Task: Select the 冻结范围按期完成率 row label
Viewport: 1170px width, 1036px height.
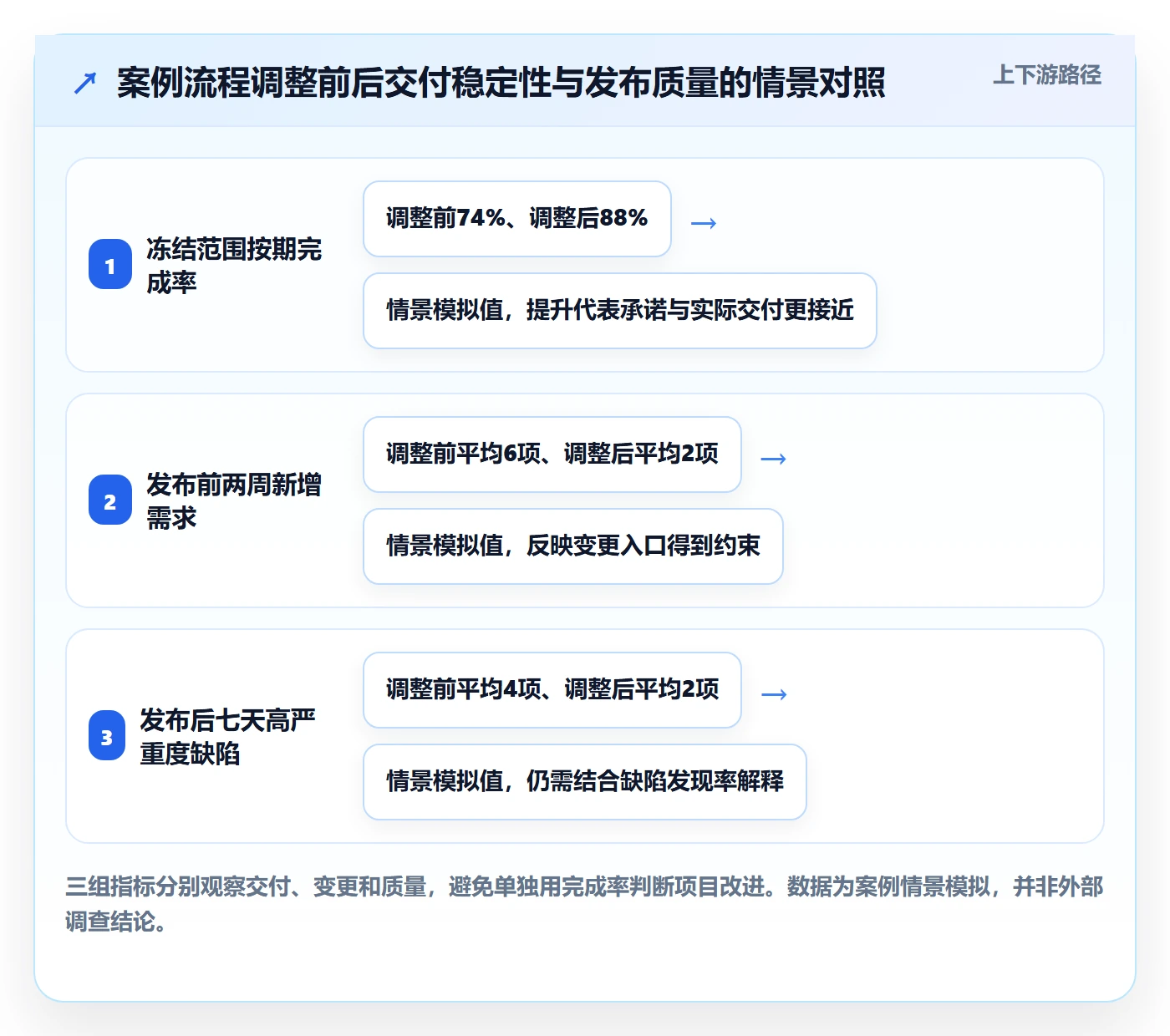Action: click(x=234, y=265)
